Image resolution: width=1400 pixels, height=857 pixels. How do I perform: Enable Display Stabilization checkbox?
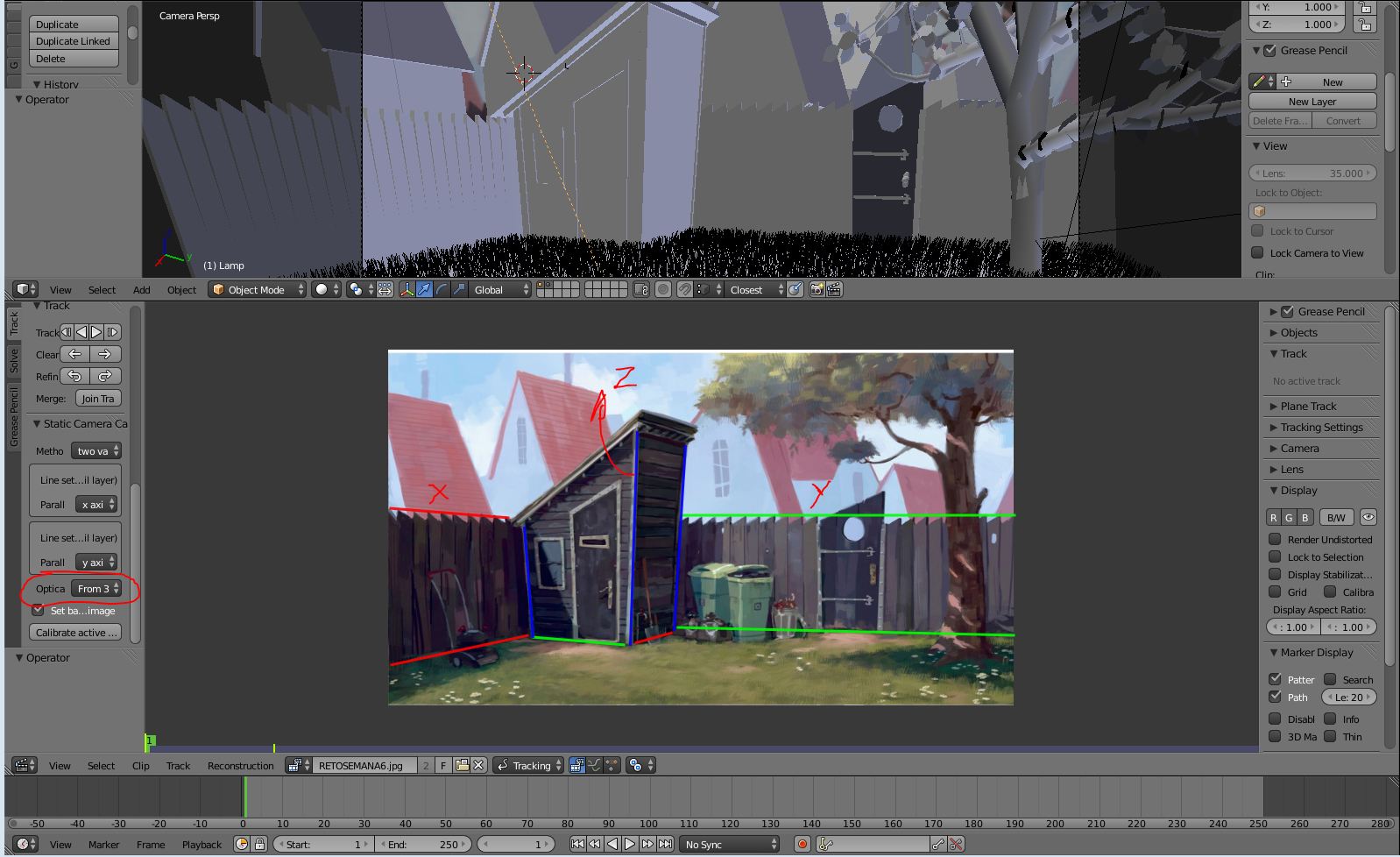point(1275,575)
